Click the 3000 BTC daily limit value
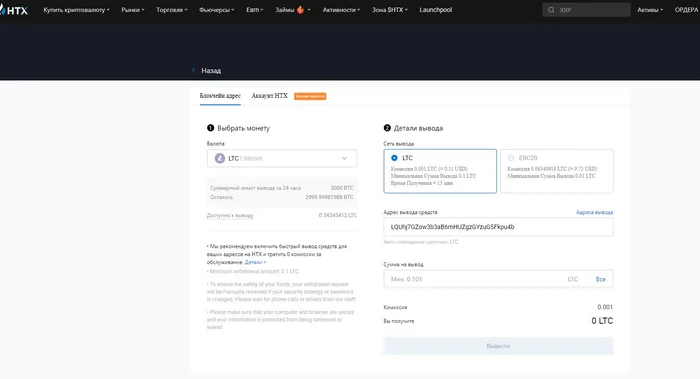Viewport: 700px width, 379px height. [342, 188]
